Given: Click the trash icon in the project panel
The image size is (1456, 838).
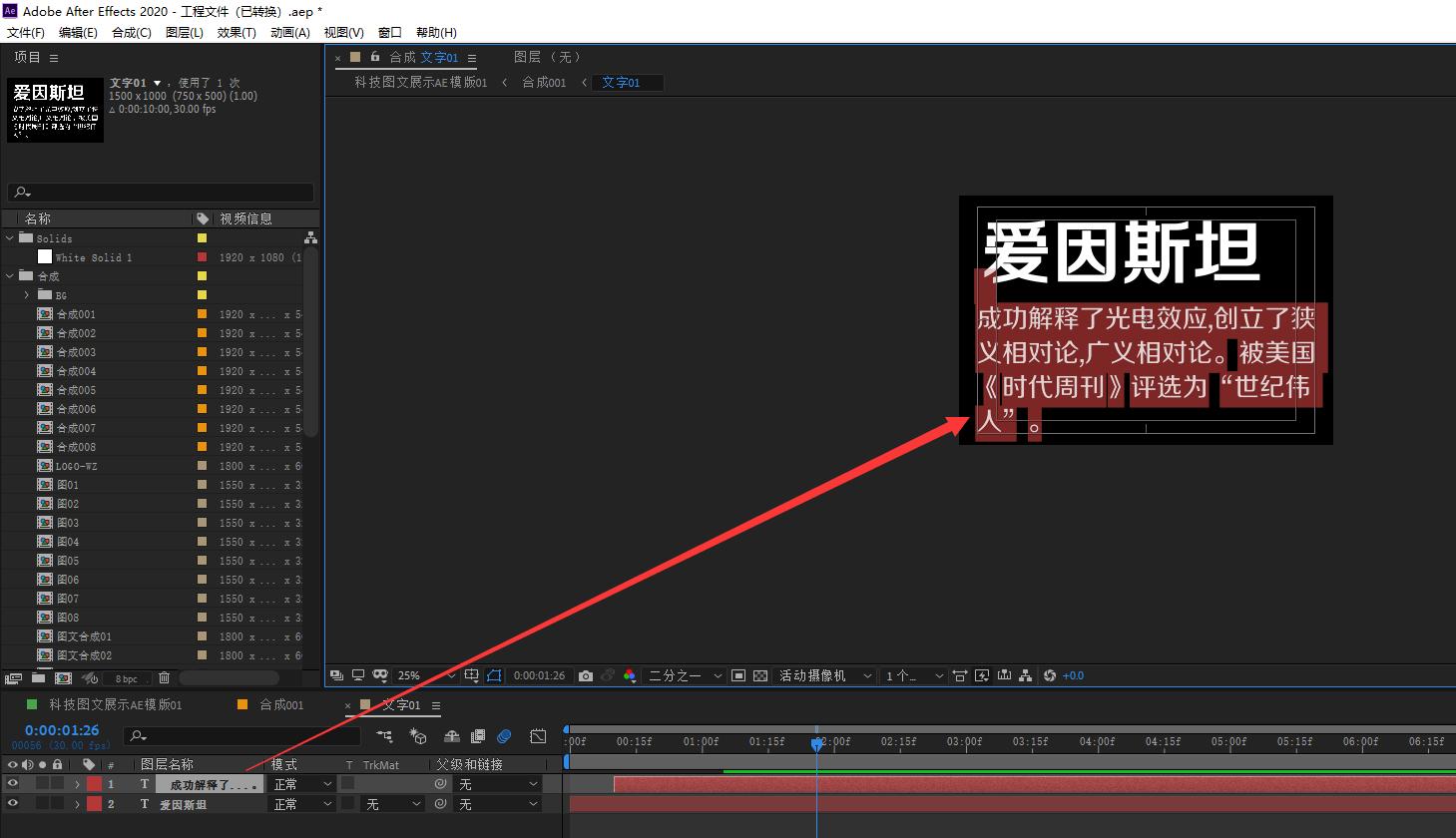Looking at the screenshot, I should [x=164, y=677].
